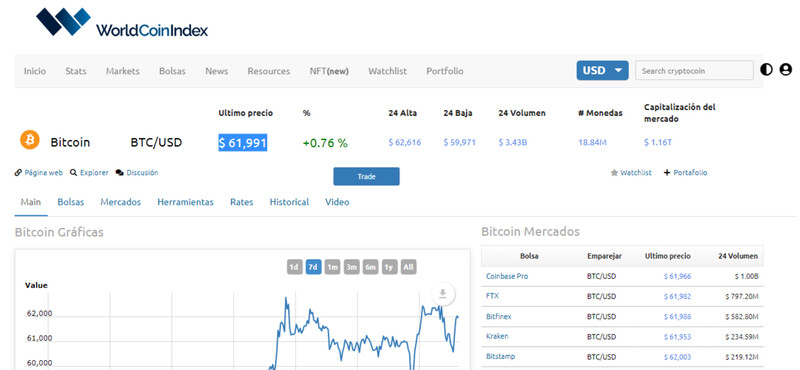This screenshot has height=370, width=800.
Task: Open the Página web link
Action: [x=39, y=173]
